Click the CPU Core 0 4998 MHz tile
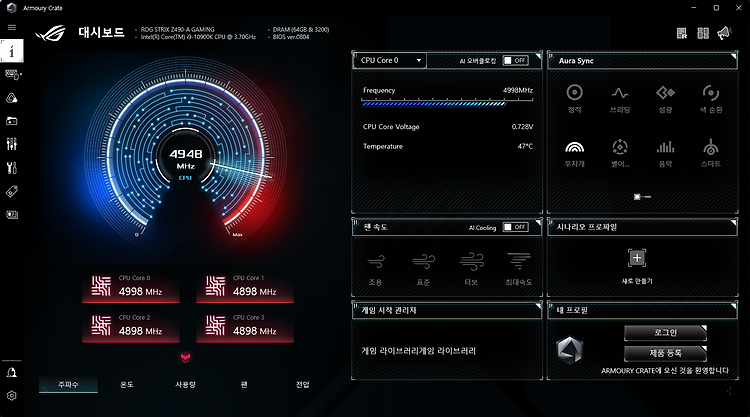Screen dimensions: 750x417 pos(131,287)
